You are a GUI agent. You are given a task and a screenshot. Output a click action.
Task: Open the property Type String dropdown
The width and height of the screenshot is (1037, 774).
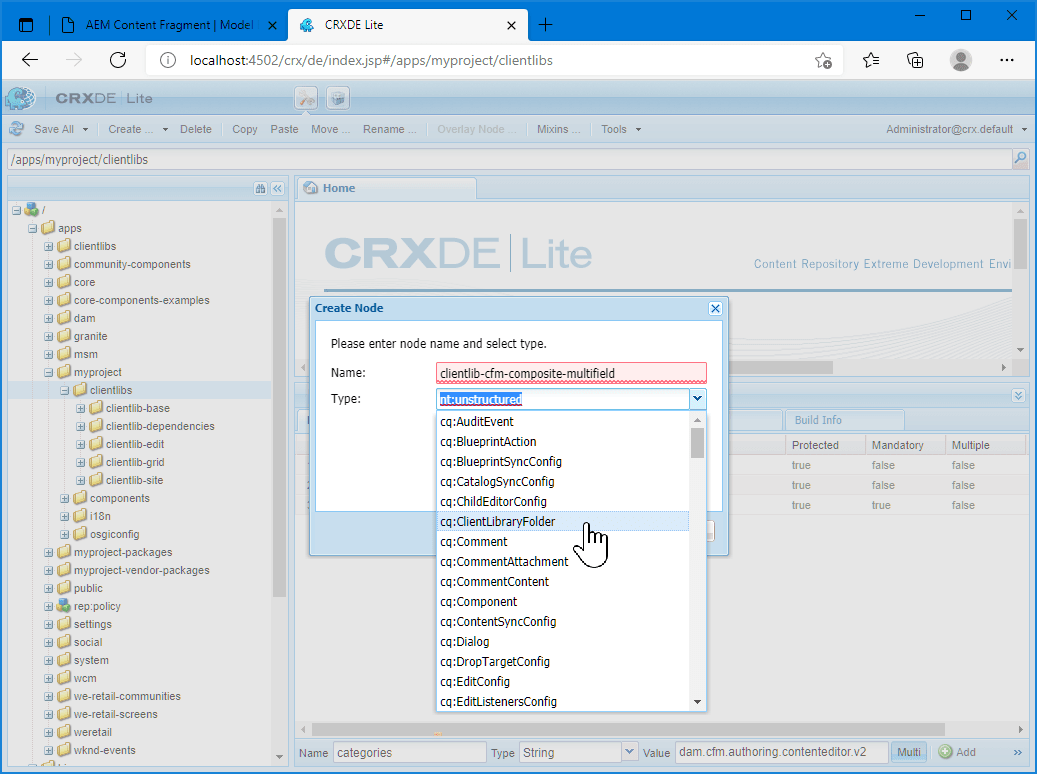[x=630, y=752]
